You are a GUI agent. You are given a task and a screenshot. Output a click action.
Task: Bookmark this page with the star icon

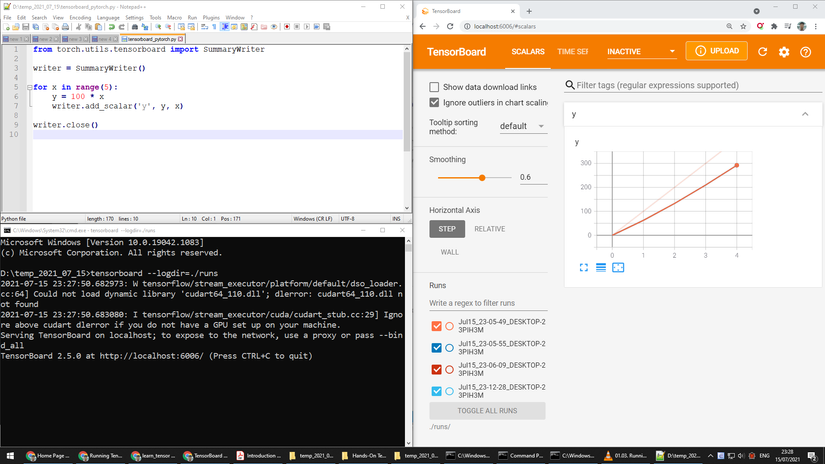(x=741, y=24)
